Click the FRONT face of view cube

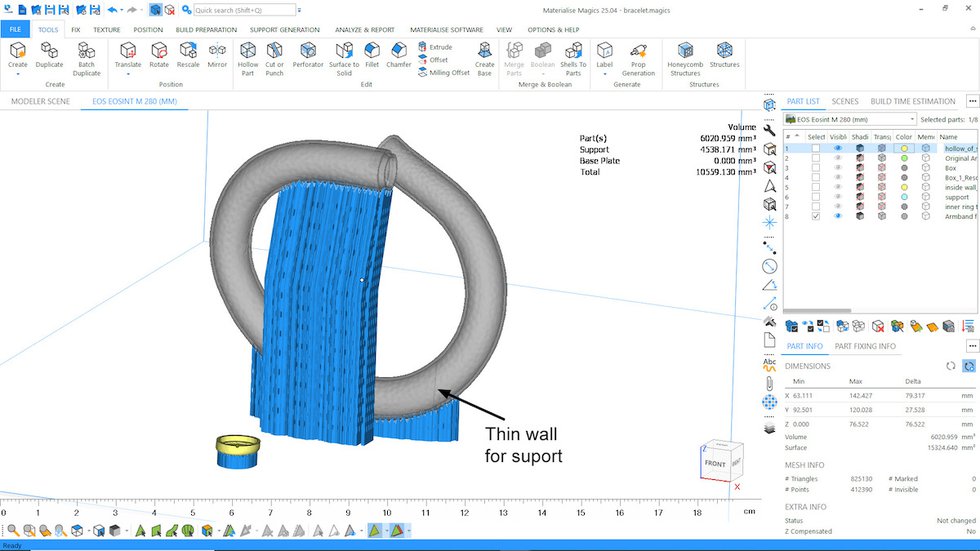[x=714, y=463]
